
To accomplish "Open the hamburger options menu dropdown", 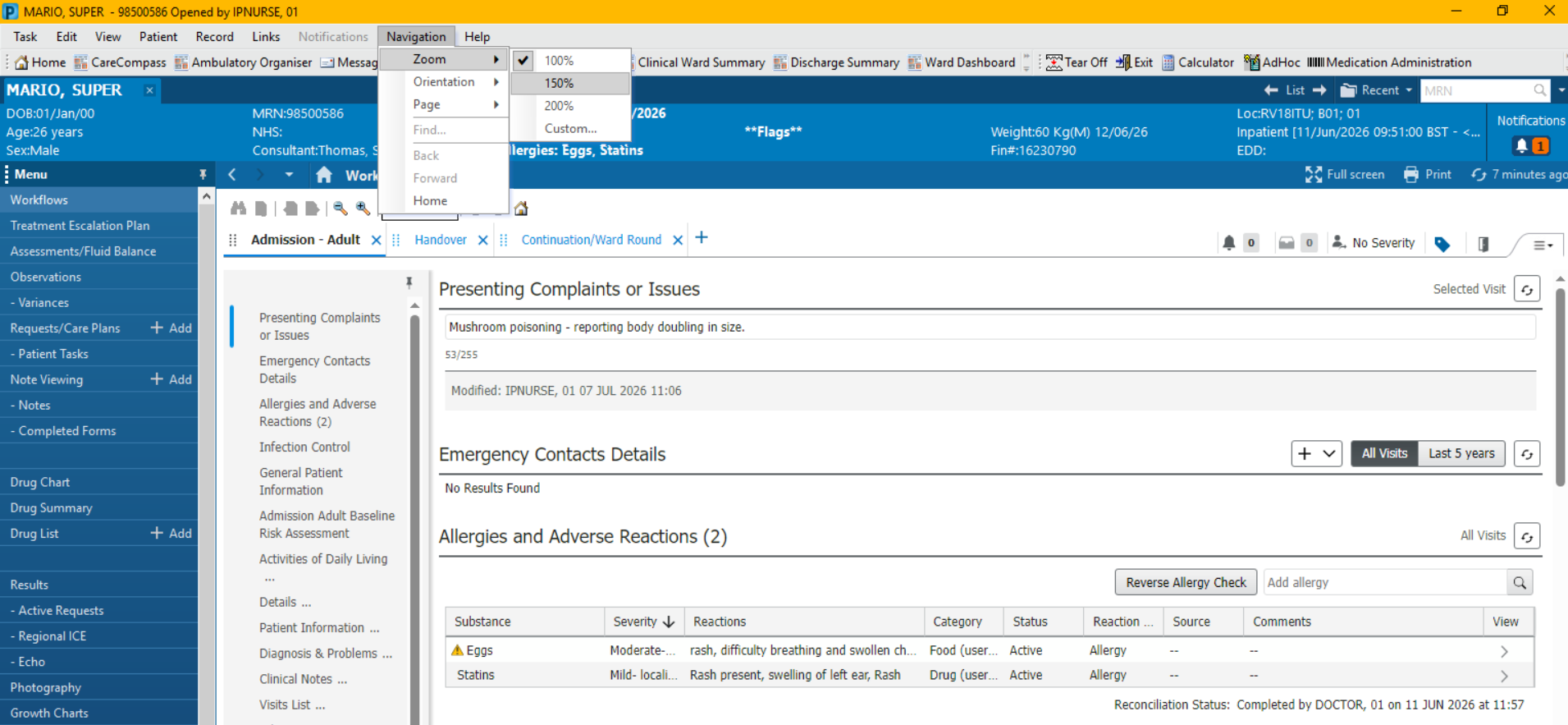I will pos(1543,245).
